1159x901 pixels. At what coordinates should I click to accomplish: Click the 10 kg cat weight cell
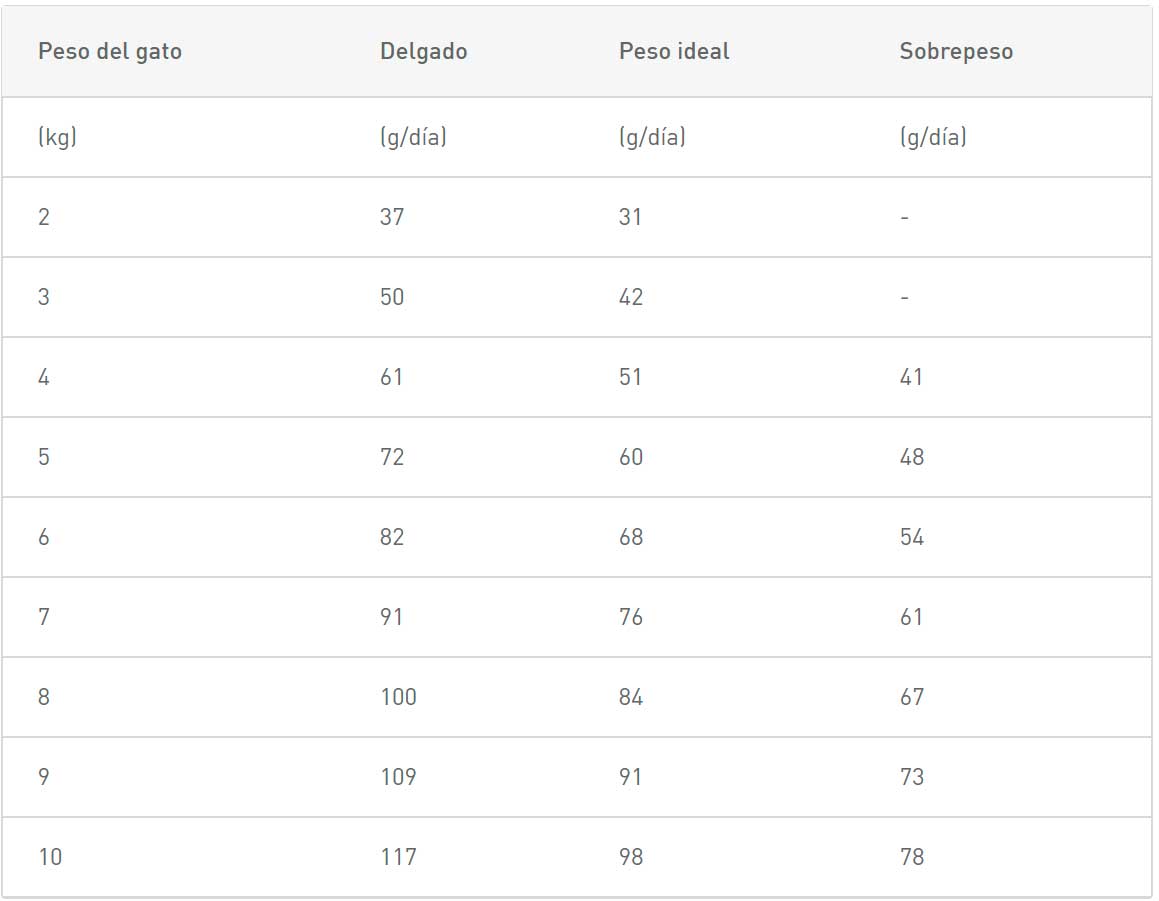[x=50, y=857]
